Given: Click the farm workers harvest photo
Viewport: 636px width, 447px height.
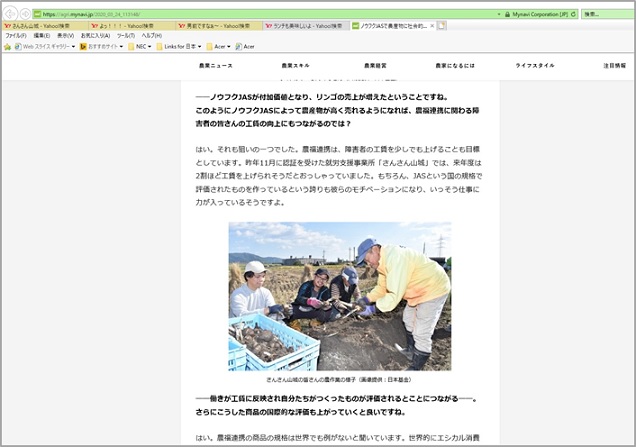Looking at the screenshot, I should 340,296.
